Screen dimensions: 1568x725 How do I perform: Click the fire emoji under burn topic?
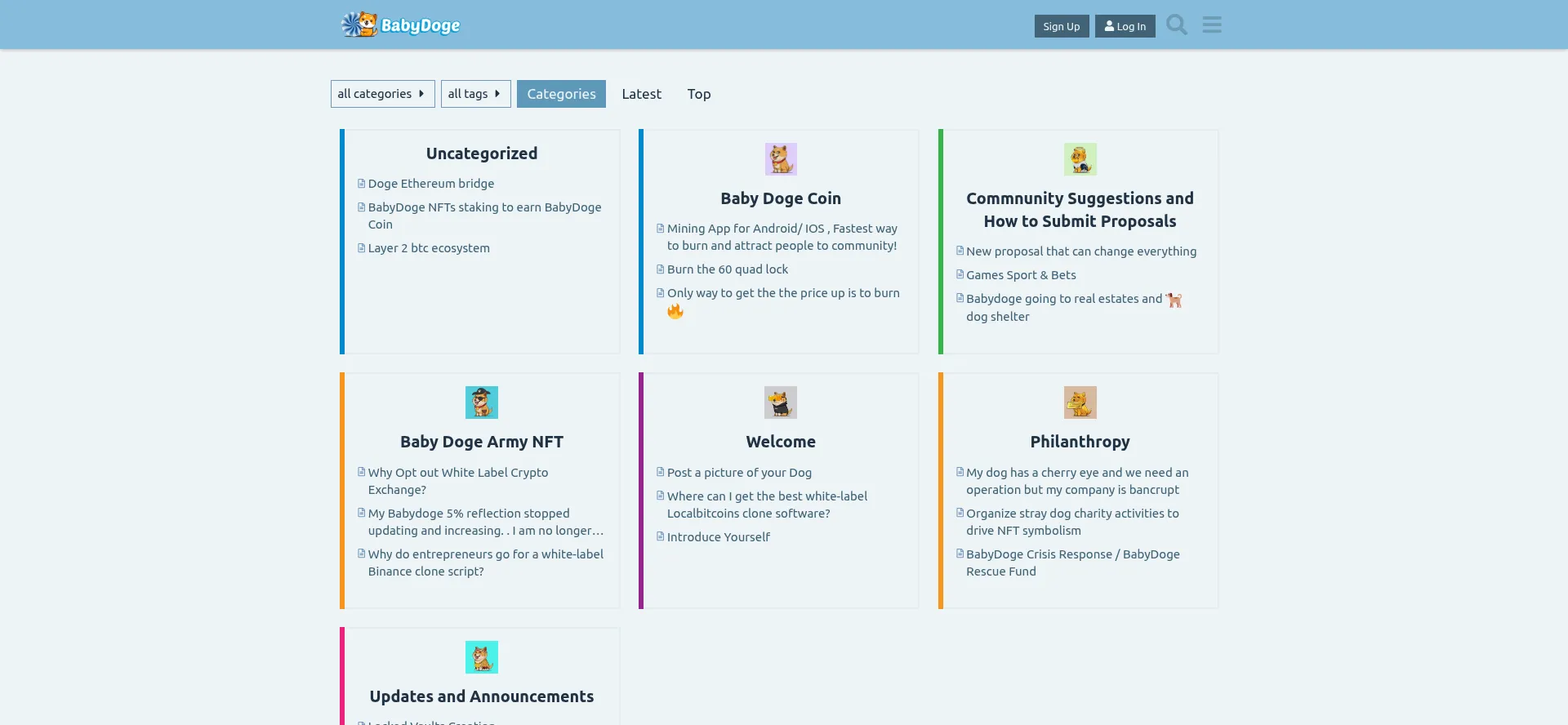point(675,311)
